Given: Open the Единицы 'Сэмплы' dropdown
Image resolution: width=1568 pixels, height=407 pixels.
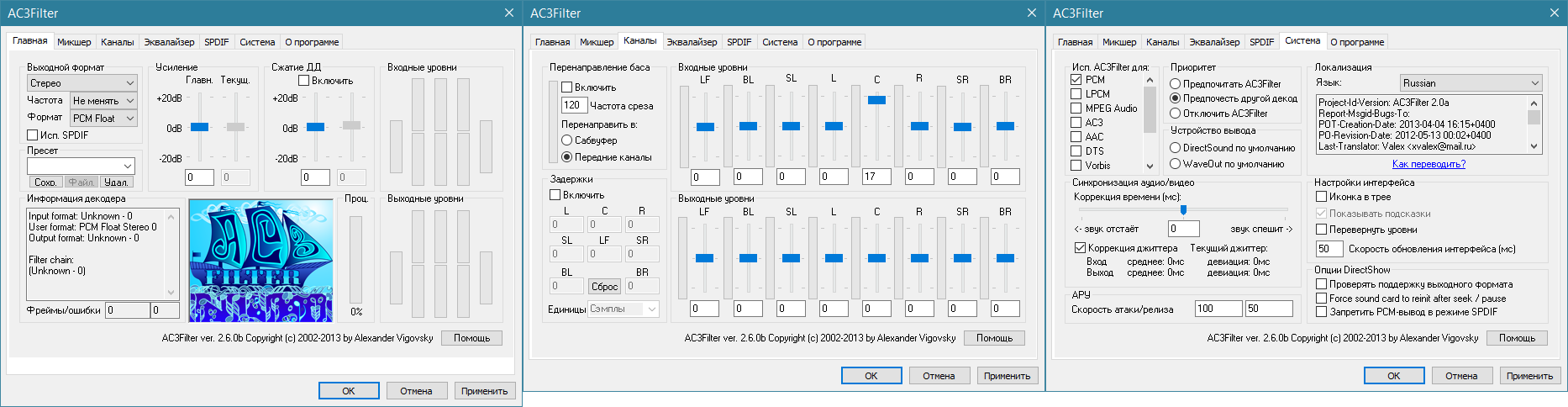Looking at the screenshot, I should (623, 309).
